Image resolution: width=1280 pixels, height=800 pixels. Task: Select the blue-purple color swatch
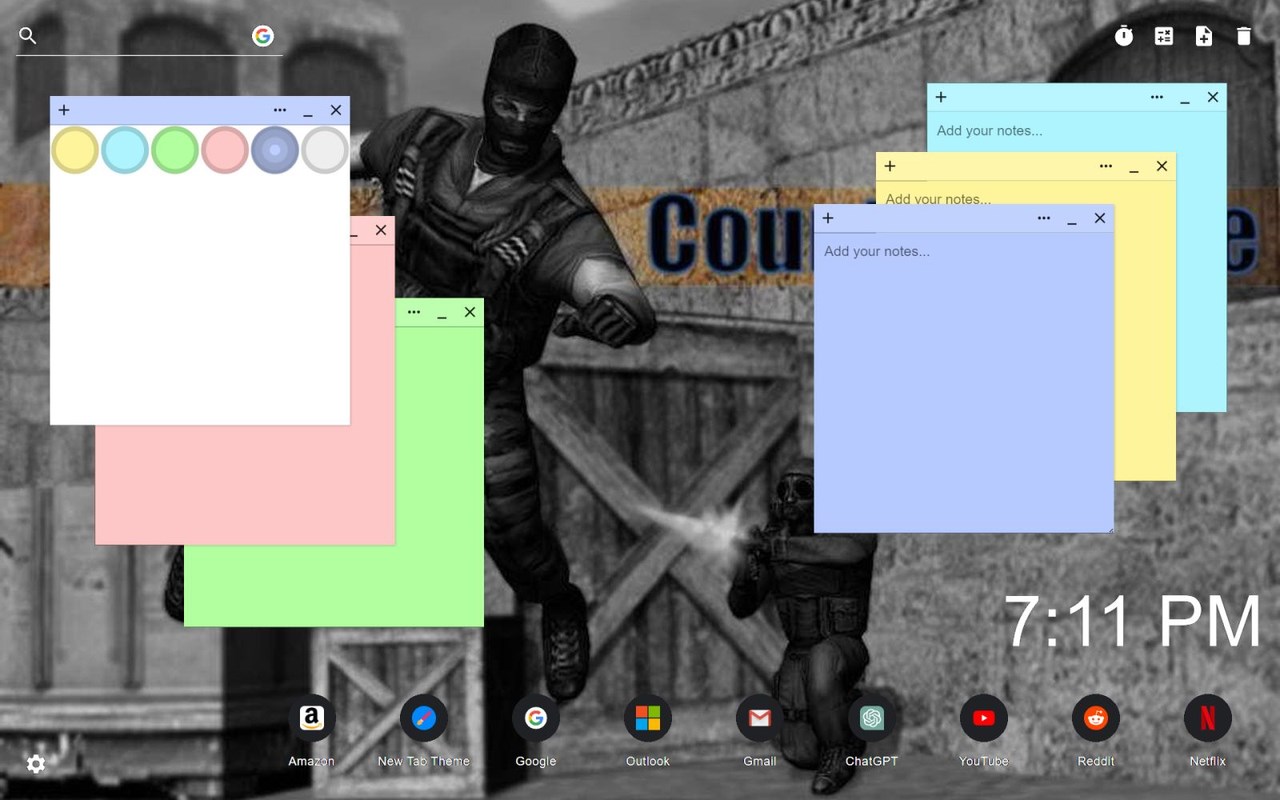(275, 150)
